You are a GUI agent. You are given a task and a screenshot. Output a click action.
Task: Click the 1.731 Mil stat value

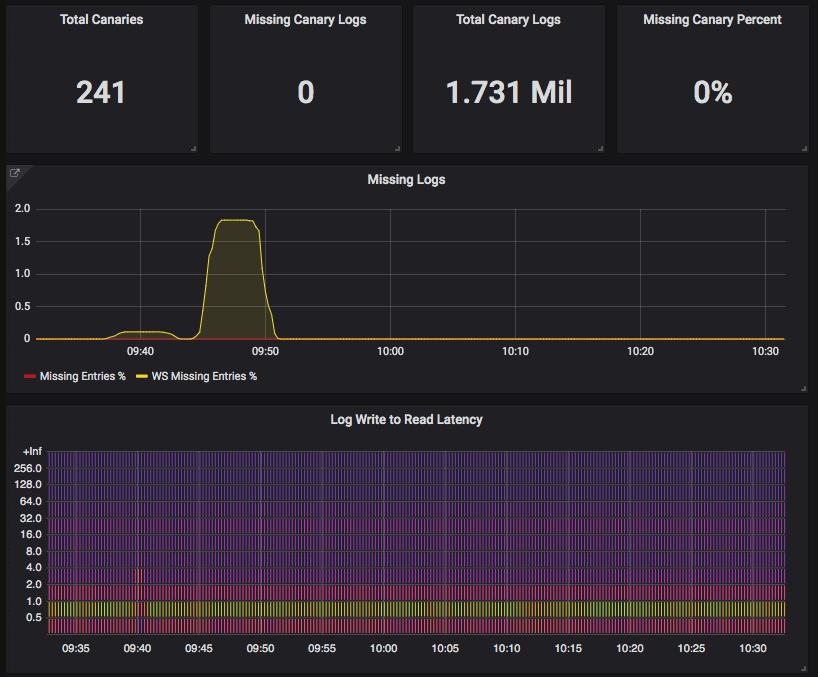pos(508,92)
